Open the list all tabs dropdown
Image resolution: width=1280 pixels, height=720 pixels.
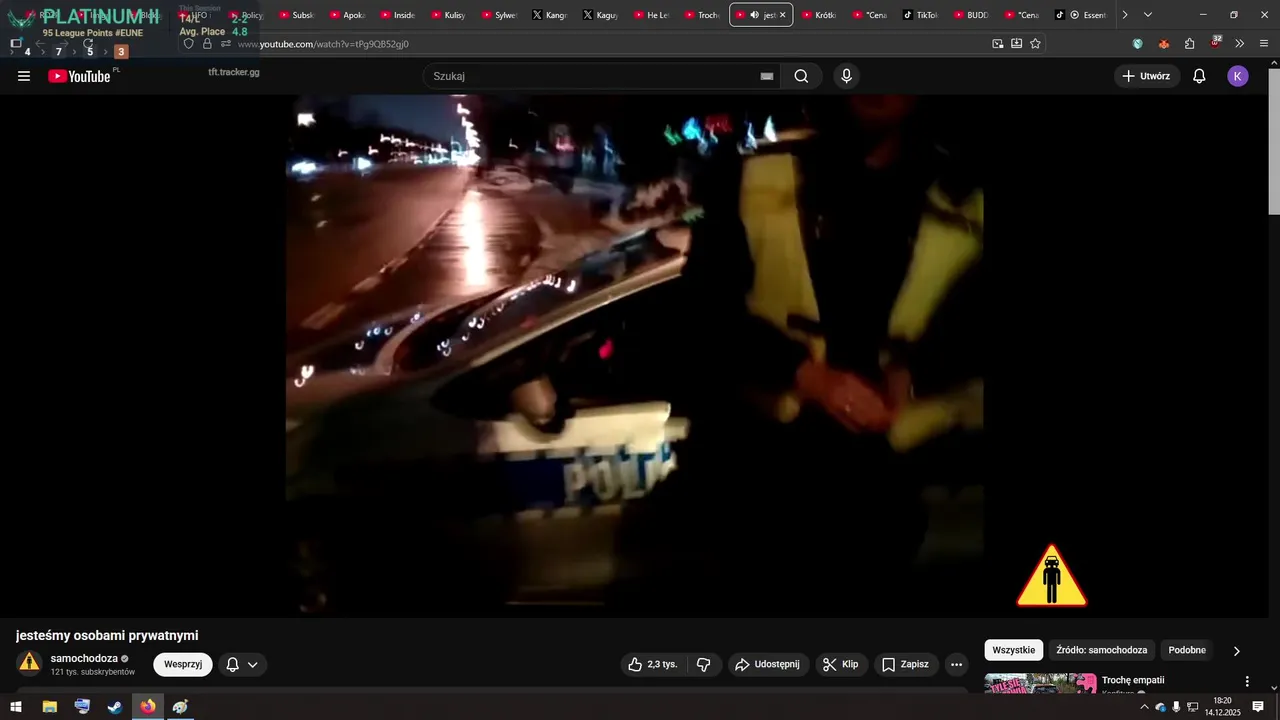[x=1148, y=15]
